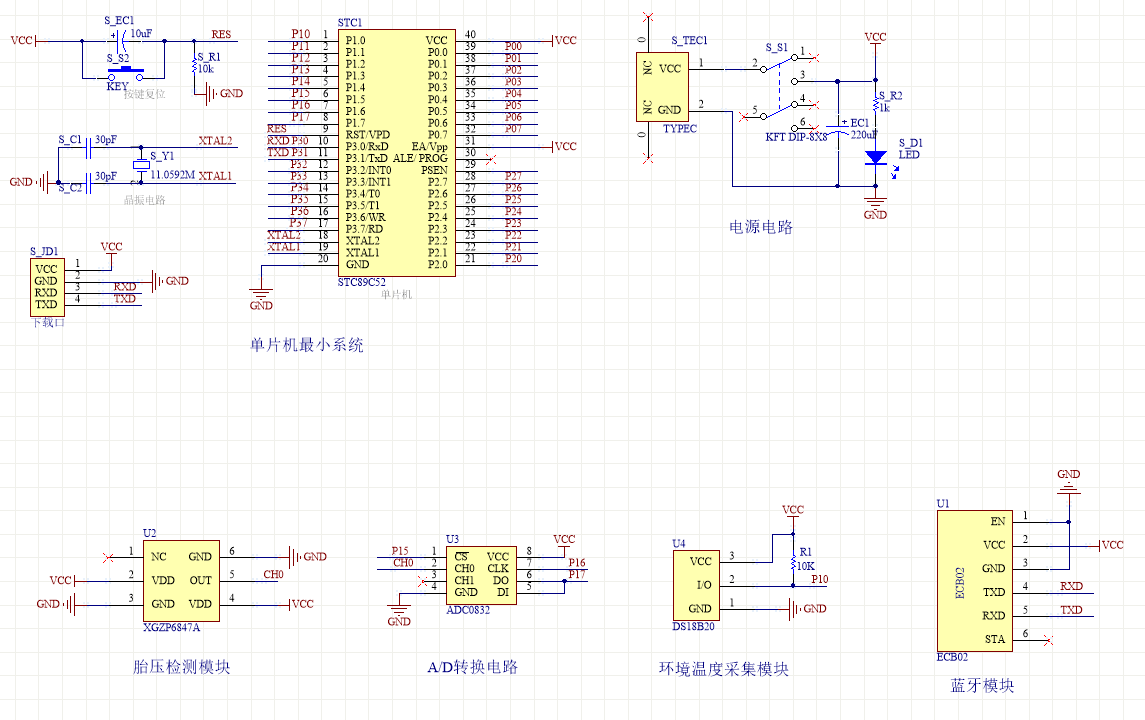Image resolution: width=1145 pixels, height=720 pixels.
Task: Click the S_D1 LED diode symbol
Action: pyautogui.click(x=876, y=157)
